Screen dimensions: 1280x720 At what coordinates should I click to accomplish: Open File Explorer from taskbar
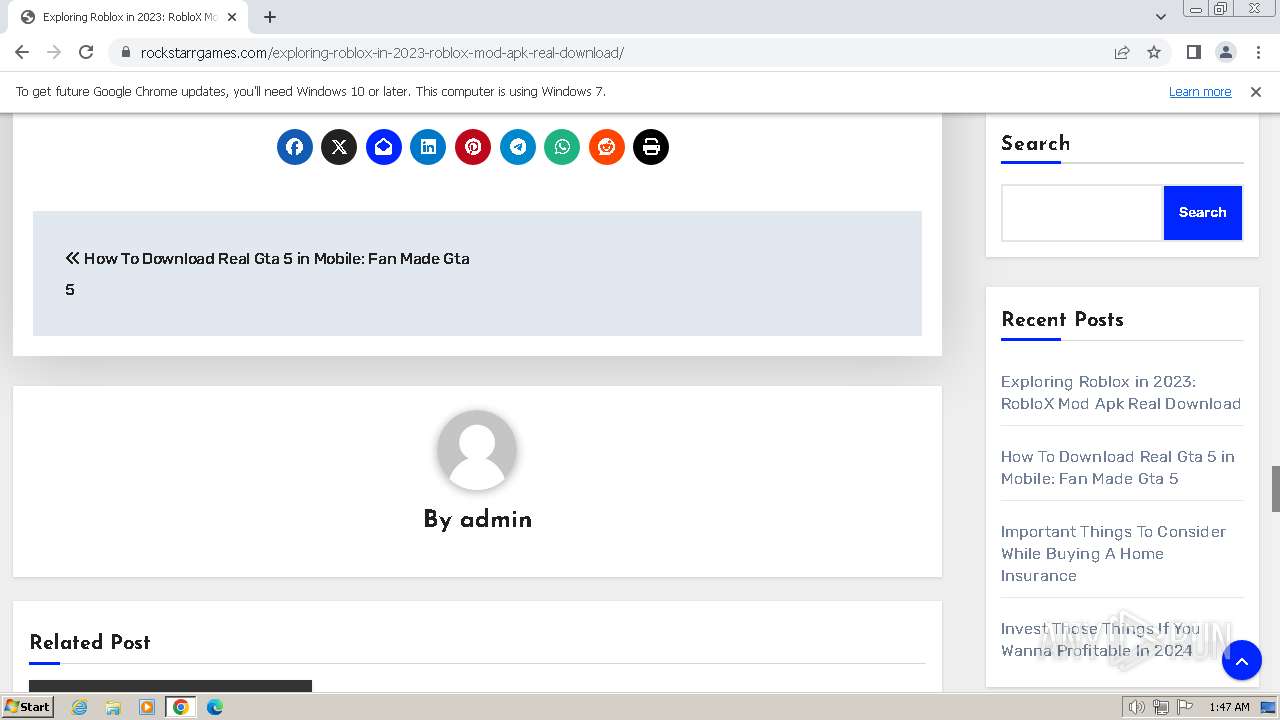click(x=113, y=707)
